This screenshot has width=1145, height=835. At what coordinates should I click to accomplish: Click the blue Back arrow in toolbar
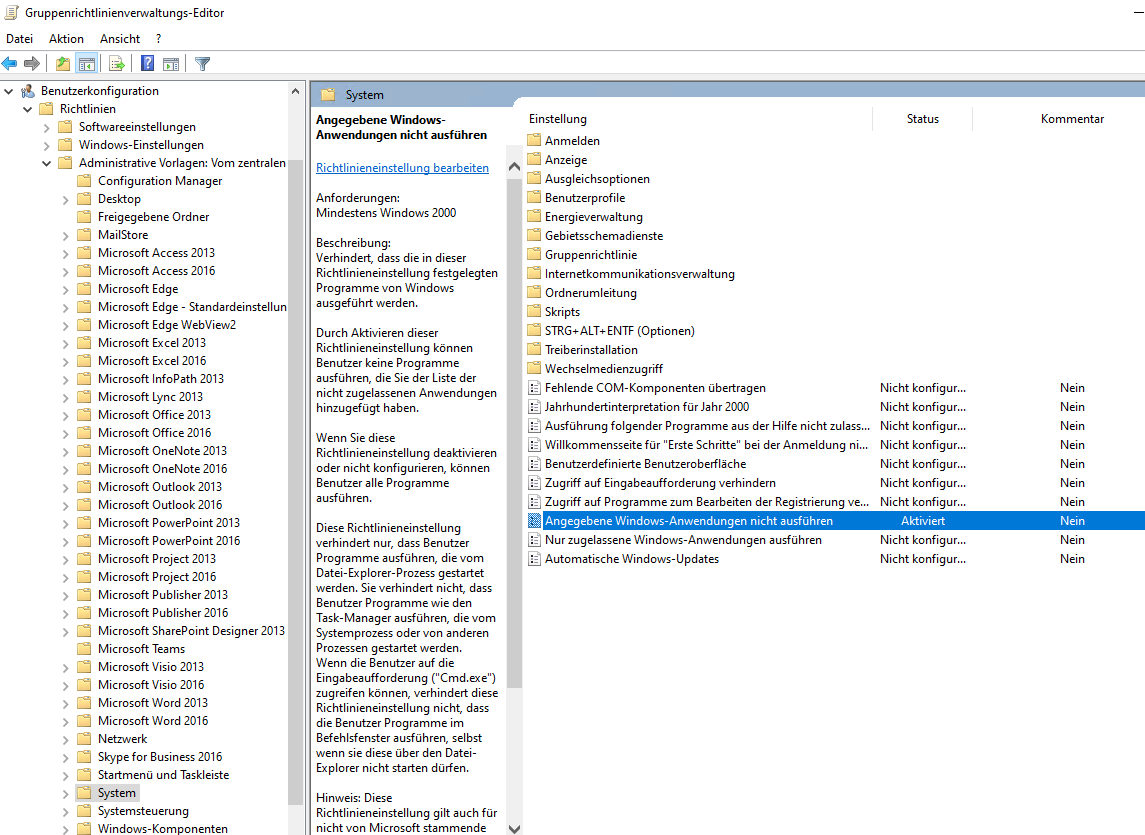[10, 64]
